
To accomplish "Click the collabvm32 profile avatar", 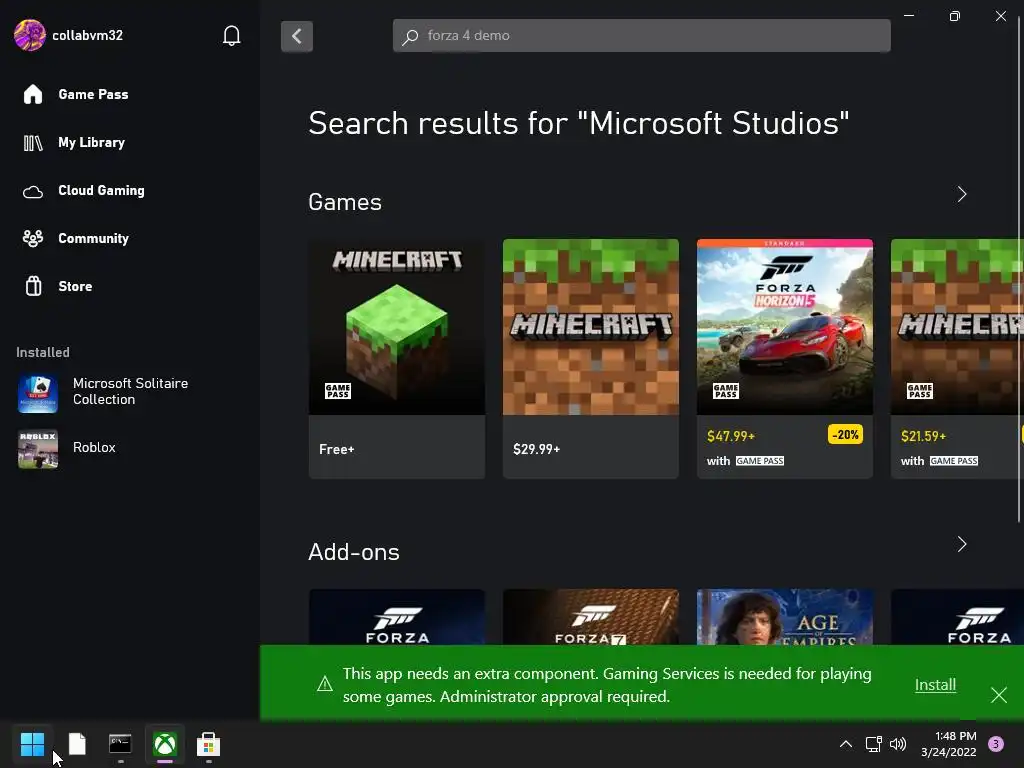I will [29, 35].
